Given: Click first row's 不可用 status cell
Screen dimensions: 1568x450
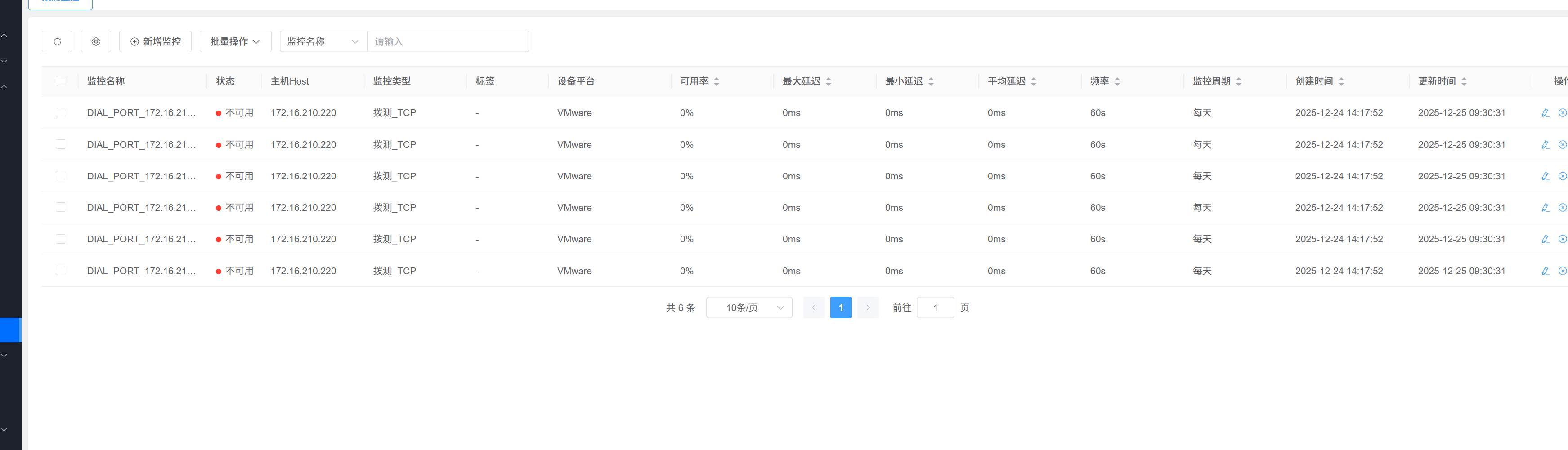Looking at the screenshot, I should click(234, 112).
